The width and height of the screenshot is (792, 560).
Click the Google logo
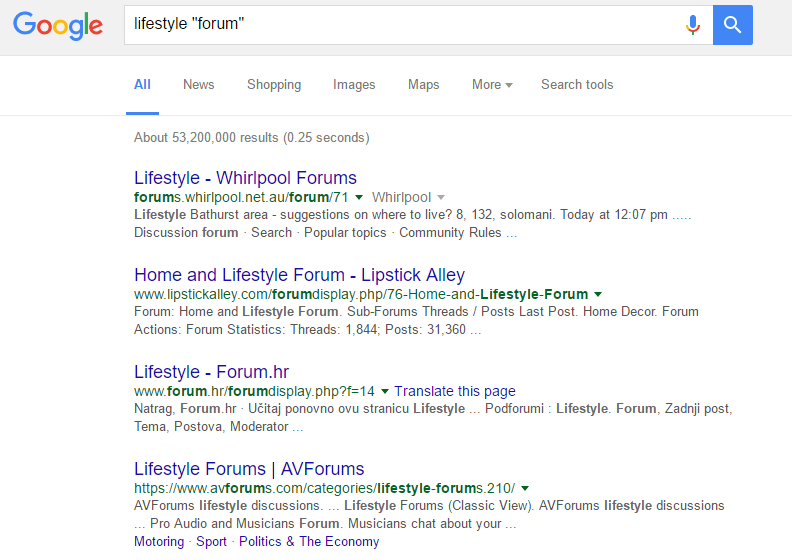[x=58, y=26]
